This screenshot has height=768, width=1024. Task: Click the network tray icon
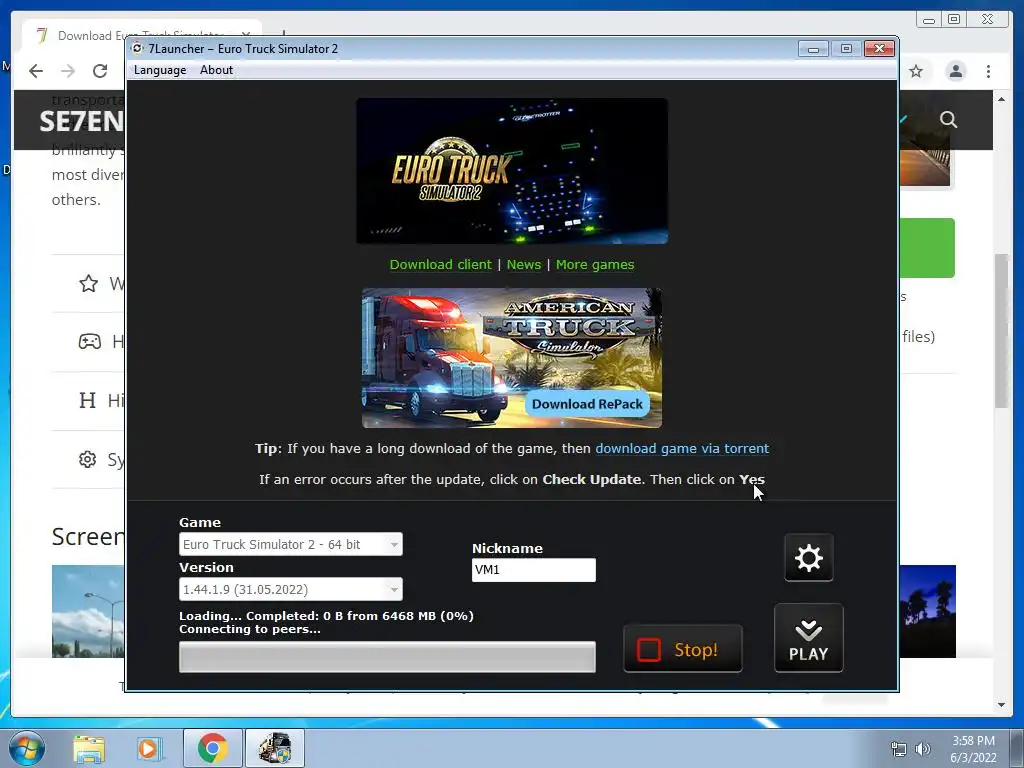899,749
